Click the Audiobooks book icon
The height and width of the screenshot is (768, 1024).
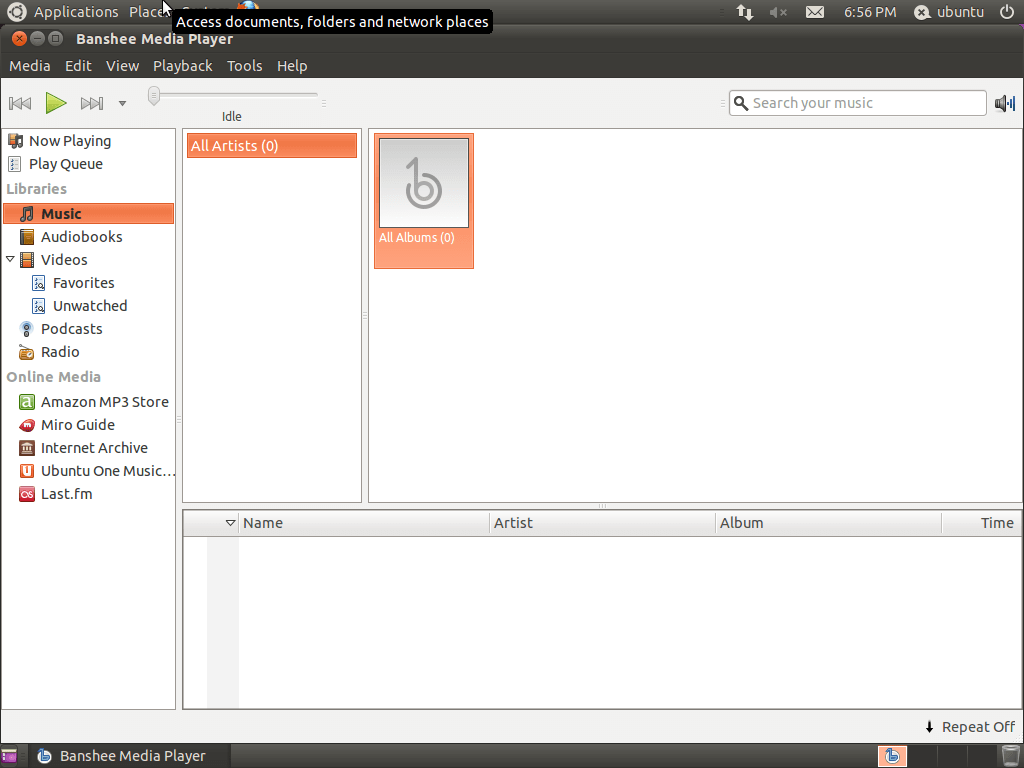pos(27,237)
